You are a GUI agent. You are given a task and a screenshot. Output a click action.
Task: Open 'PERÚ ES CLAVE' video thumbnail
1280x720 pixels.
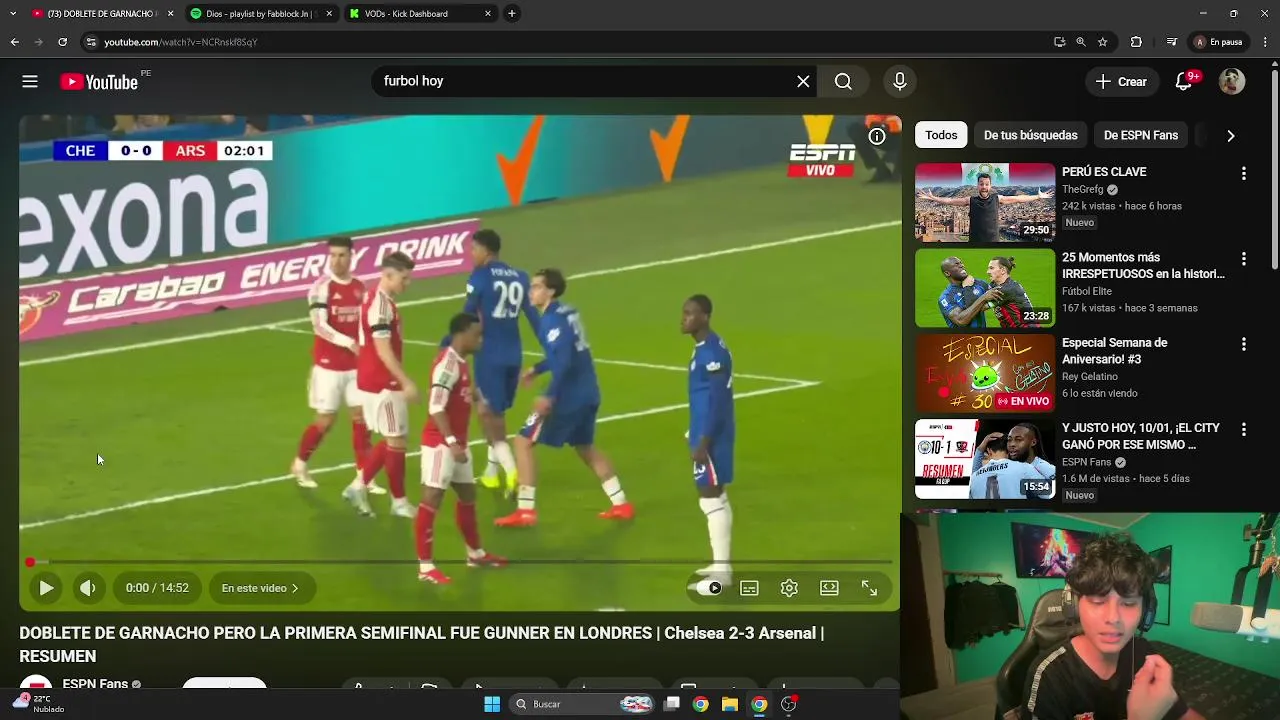pos(985,203)
